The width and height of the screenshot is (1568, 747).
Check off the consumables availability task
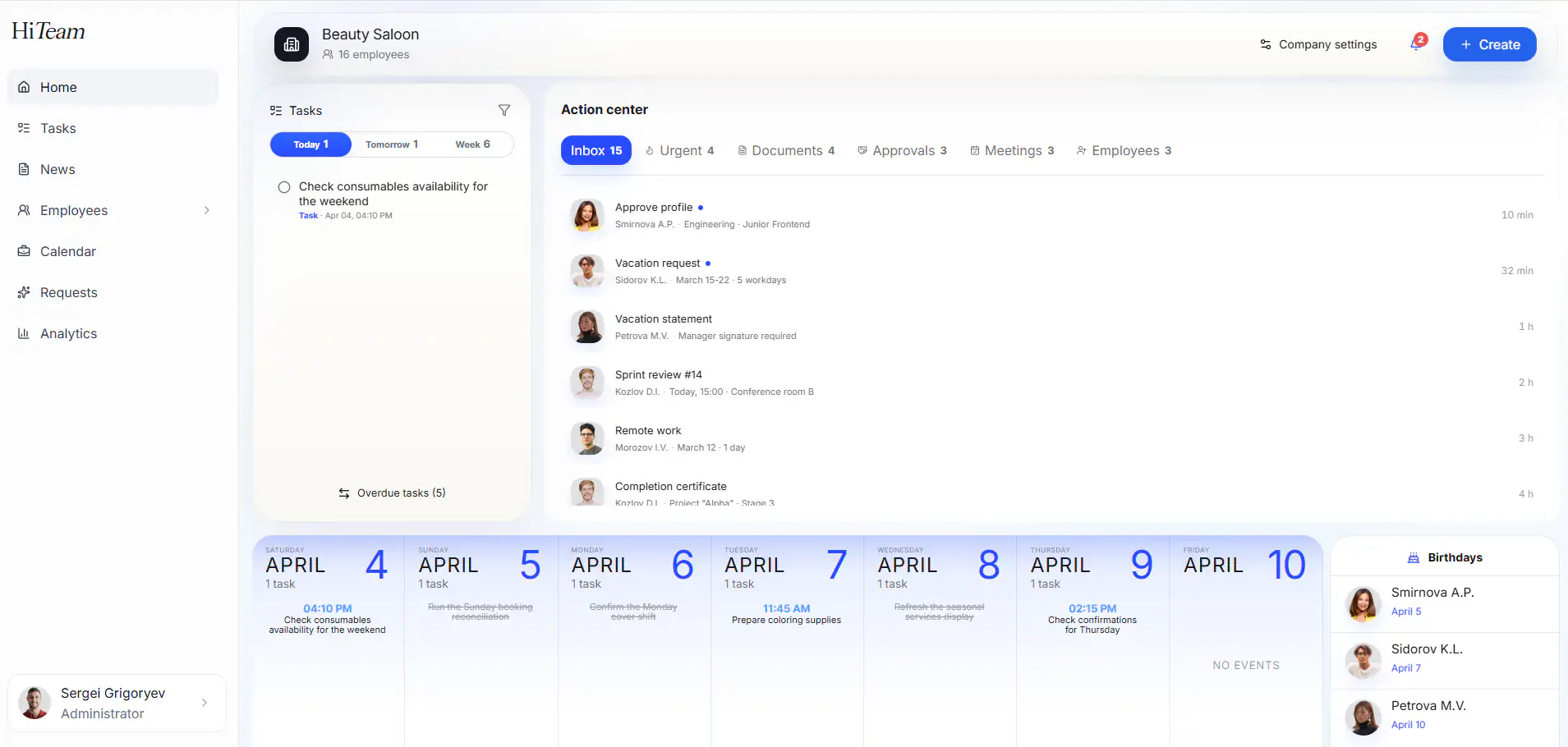(283, 187)
